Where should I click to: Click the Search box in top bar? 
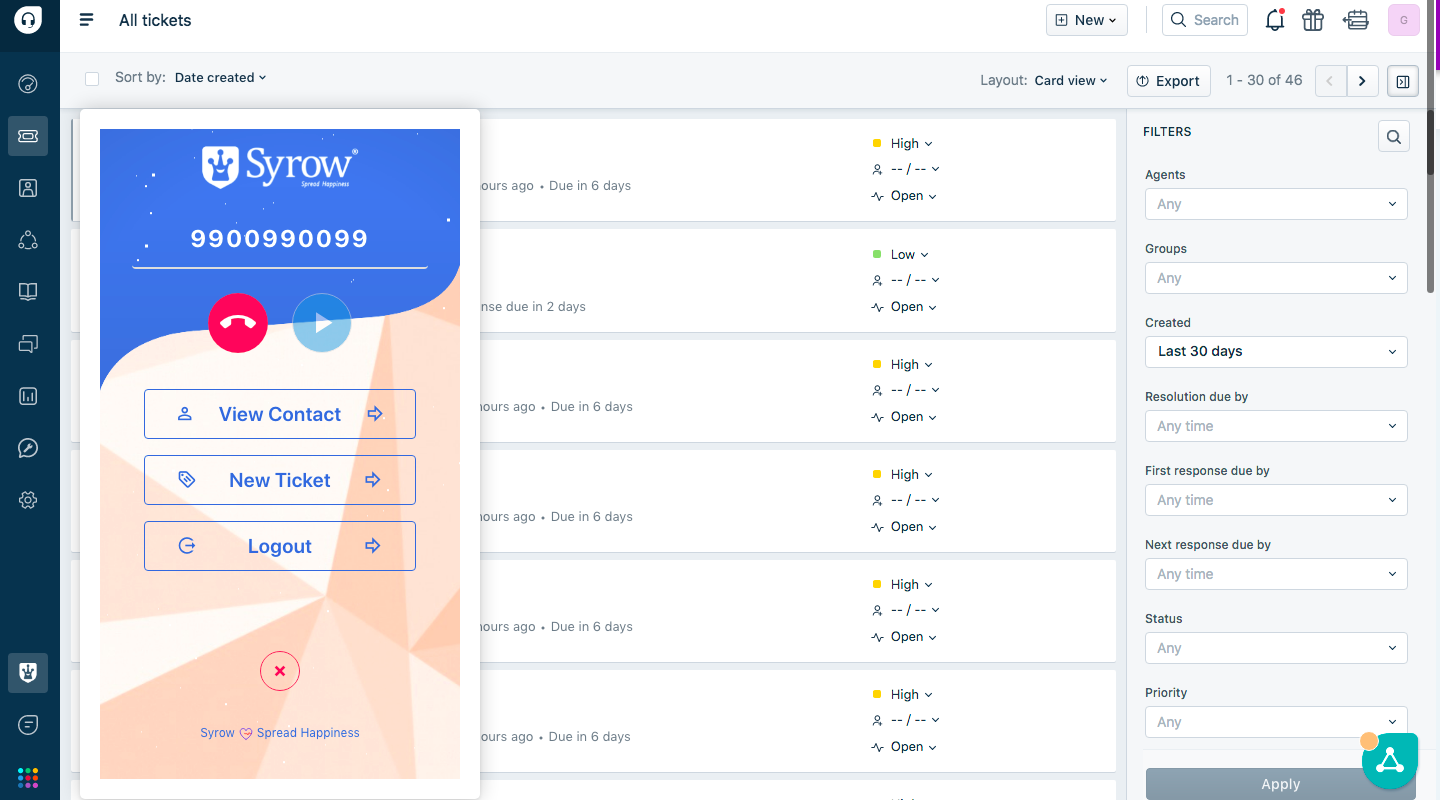click(1205, 20)
